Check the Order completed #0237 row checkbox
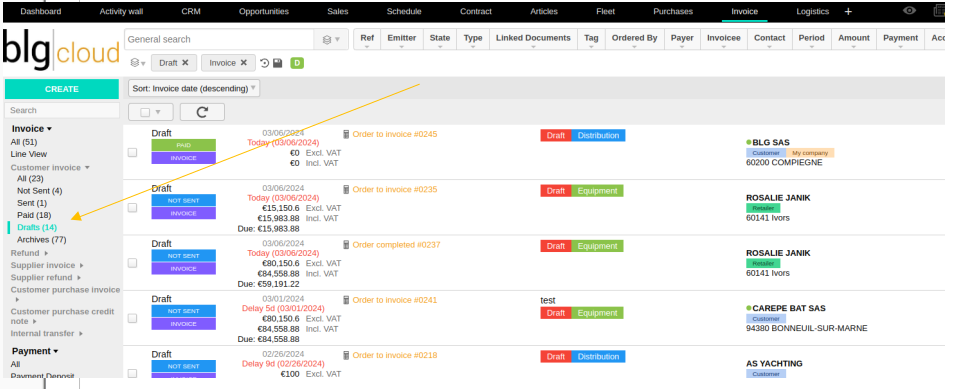 [x=132, y=263]
